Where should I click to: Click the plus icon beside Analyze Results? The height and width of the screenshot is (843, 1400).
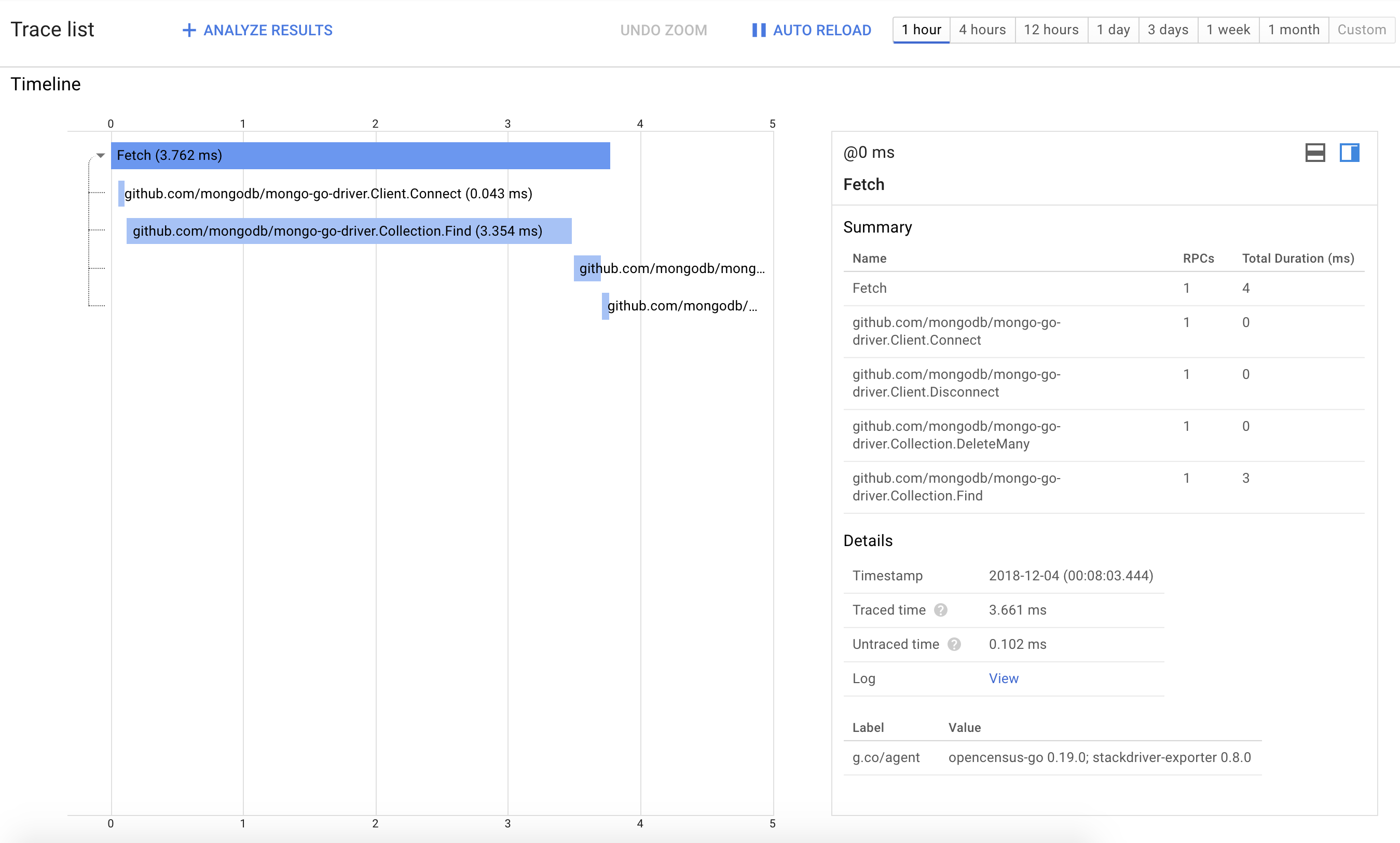pos(188,30)
